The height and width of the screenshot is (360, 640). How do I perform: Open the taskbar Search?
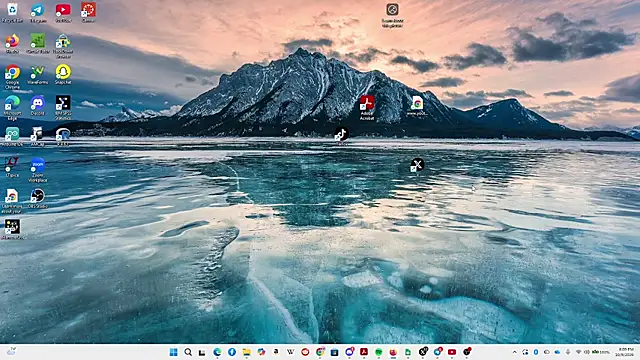188,352
